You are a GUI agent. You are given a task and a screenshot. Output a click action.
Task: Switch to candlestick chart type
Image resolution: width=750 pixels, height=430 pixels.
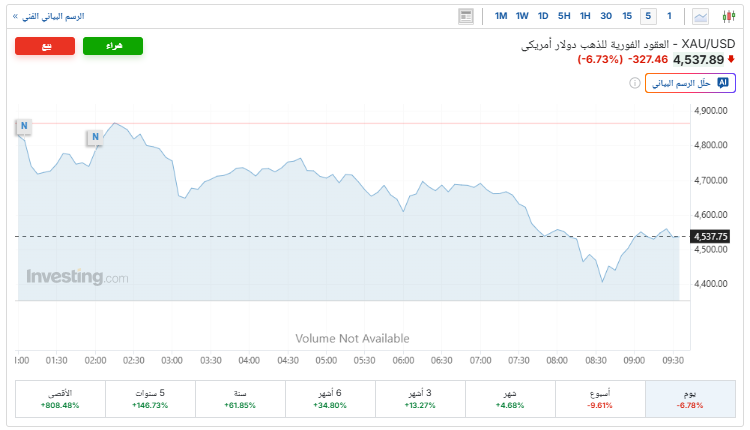point(727,16)
